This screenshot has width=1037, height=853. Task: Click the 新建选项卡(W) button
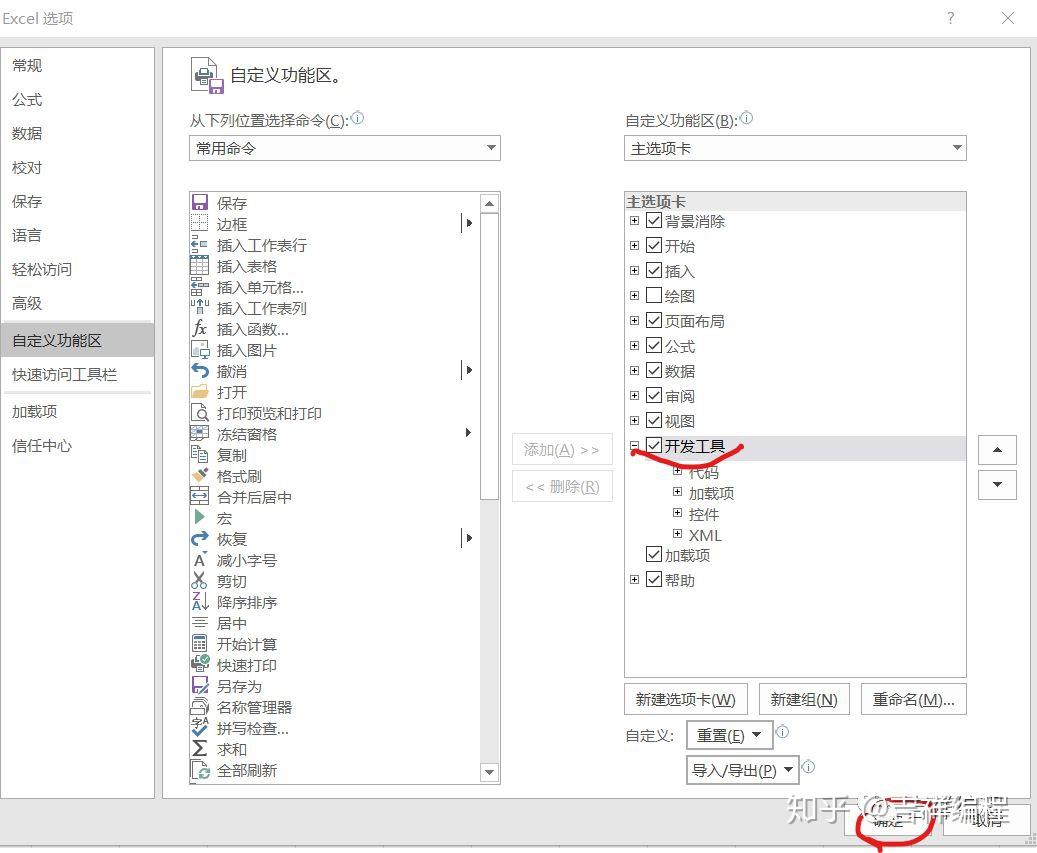click(x=685, y=698)
